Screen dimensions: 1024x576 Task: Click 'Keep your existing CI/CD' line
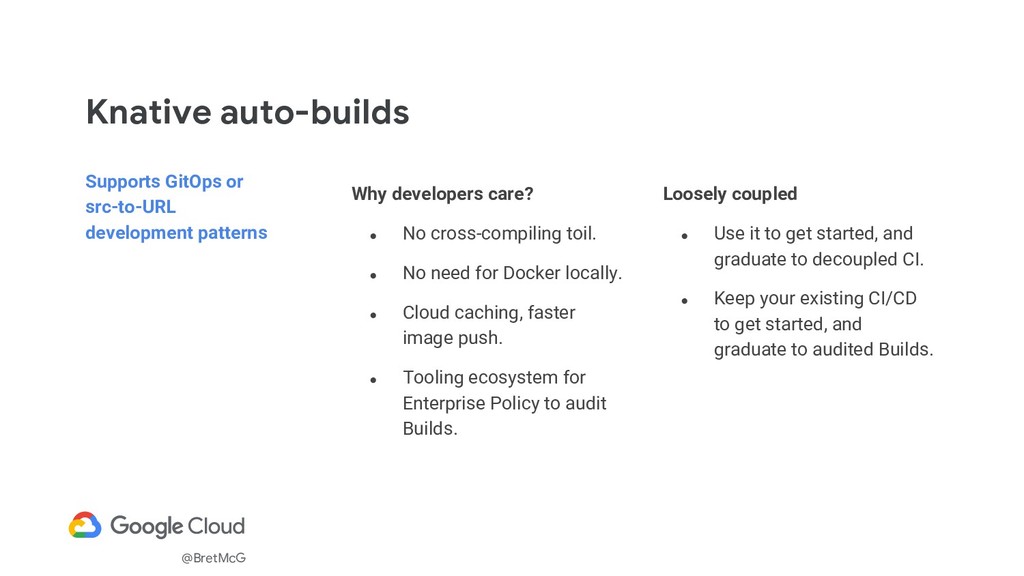815,298
